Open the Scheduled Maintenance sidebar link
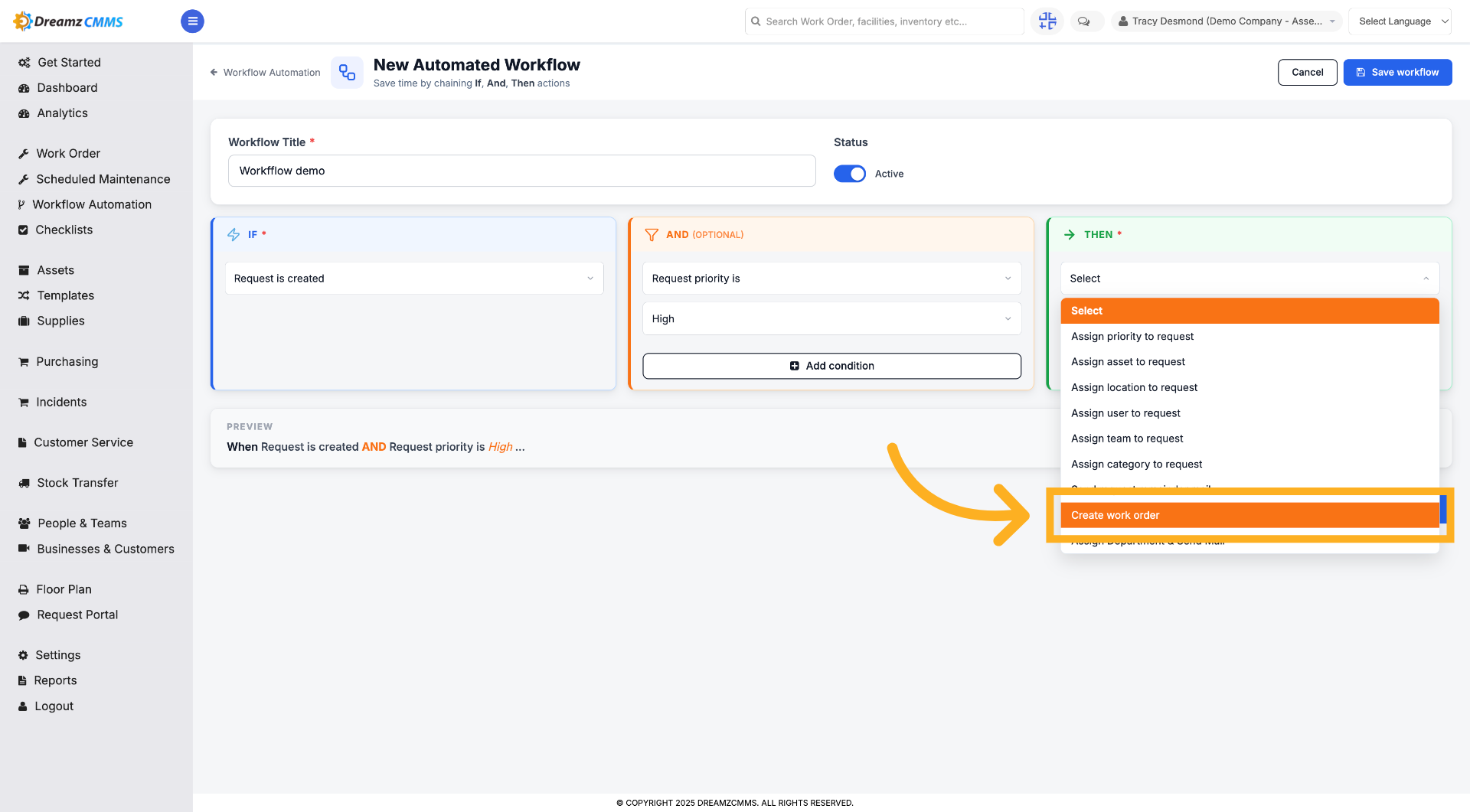The height and width of the screenshot is (812, 1470). pyautogui.click(x=103, y=179)
